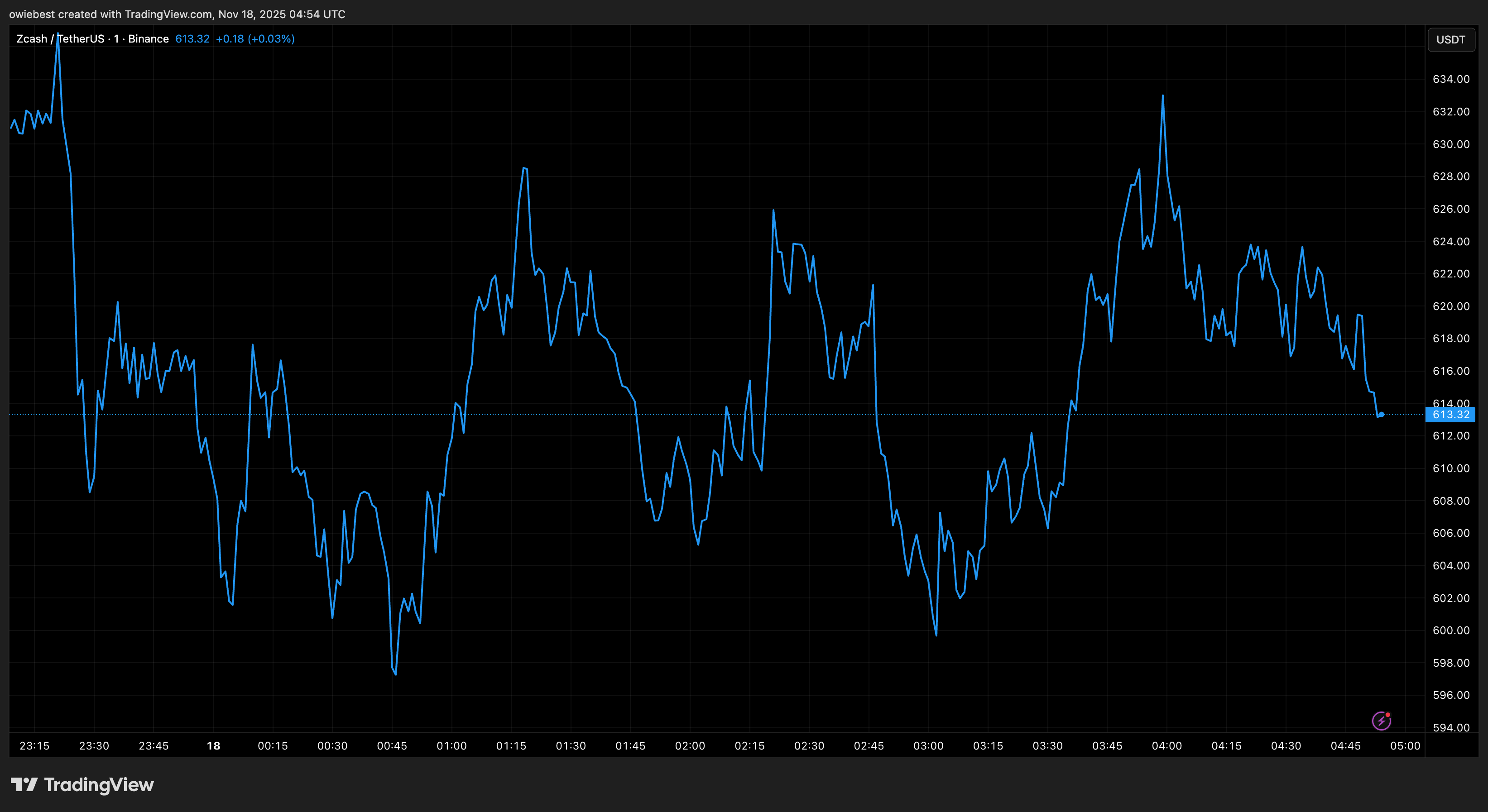Click the 613.32 value in chart legend

tap(192, 38)
